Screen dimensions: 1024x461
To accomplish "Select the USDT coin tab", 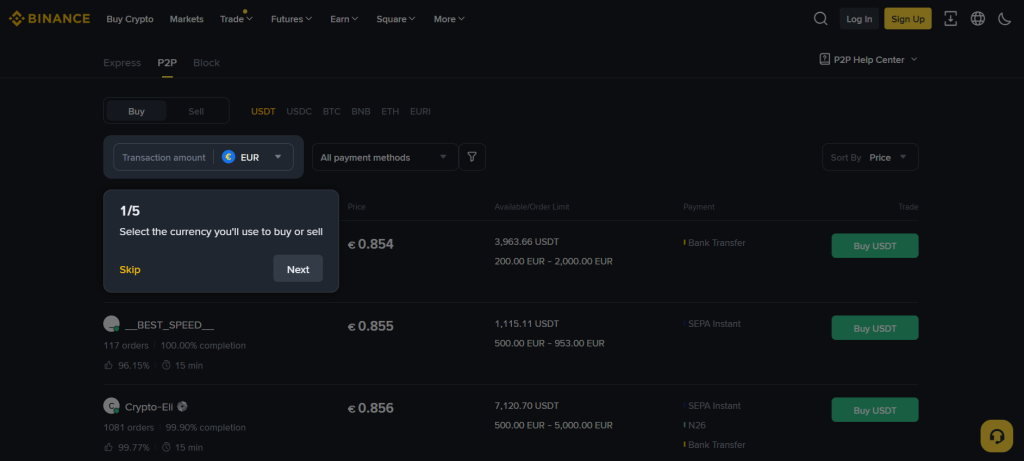I will click(263, 111).
